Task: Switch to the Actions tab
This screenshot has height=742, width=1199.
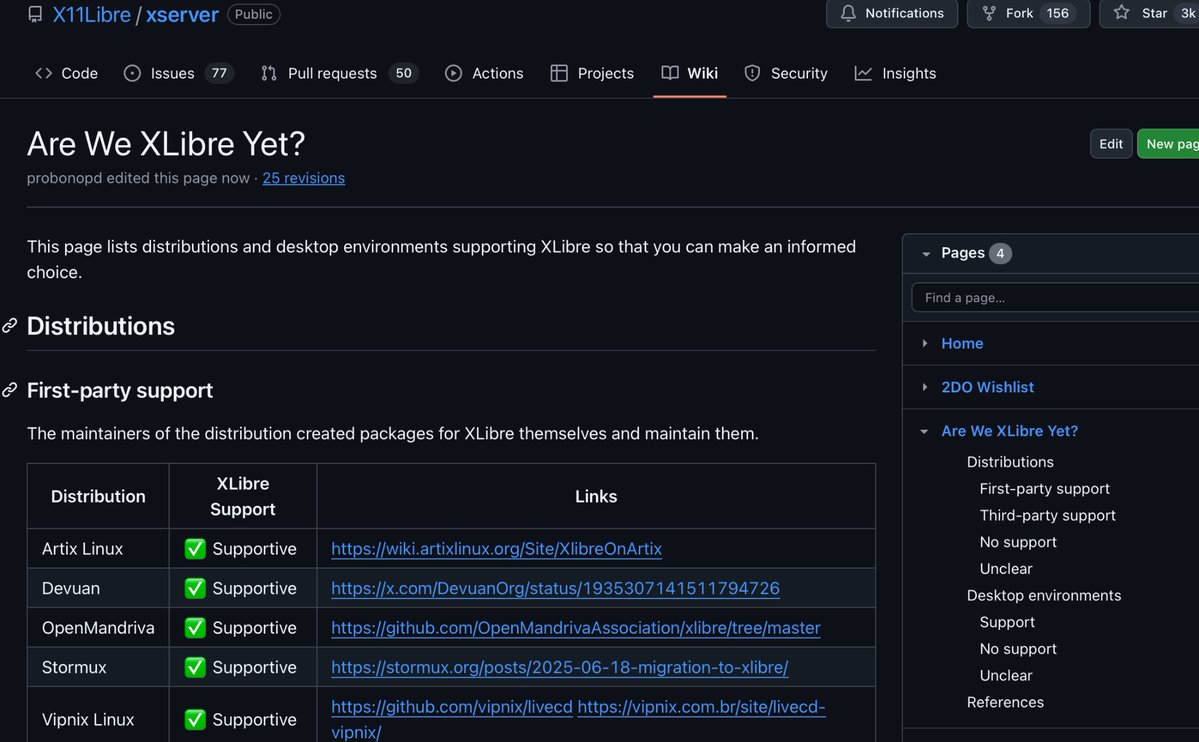Action: pyautogui.click(x=484, y=73)
